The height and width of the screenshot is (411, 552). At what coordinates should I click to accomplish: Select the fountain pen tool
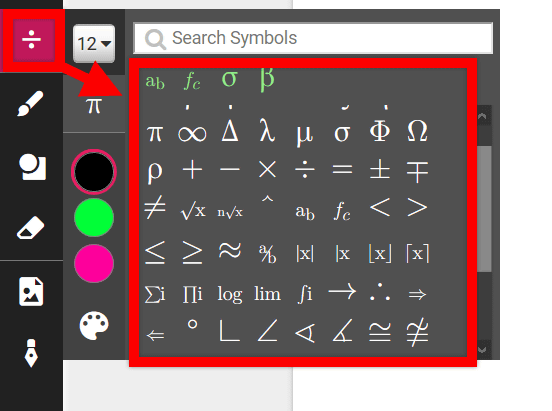[31, 353]
